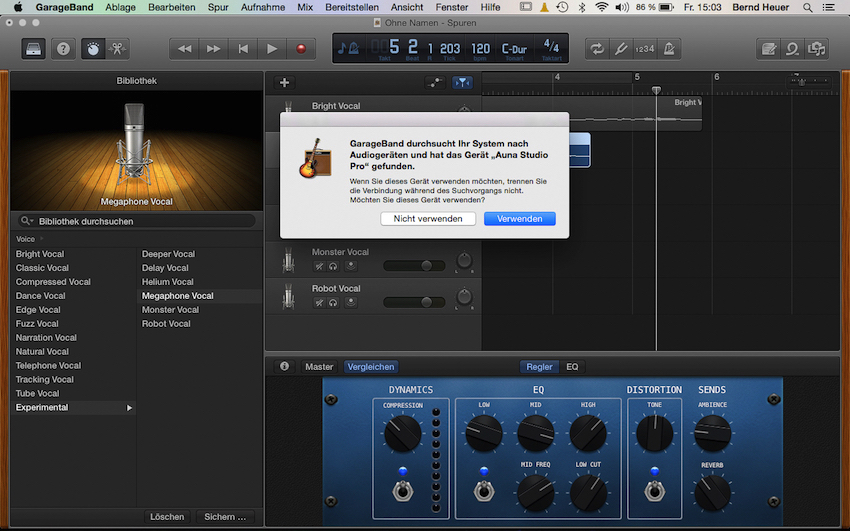Click the playhead marker in the ruler
This screenshot has width=850, height=531.
coord(656,90)
